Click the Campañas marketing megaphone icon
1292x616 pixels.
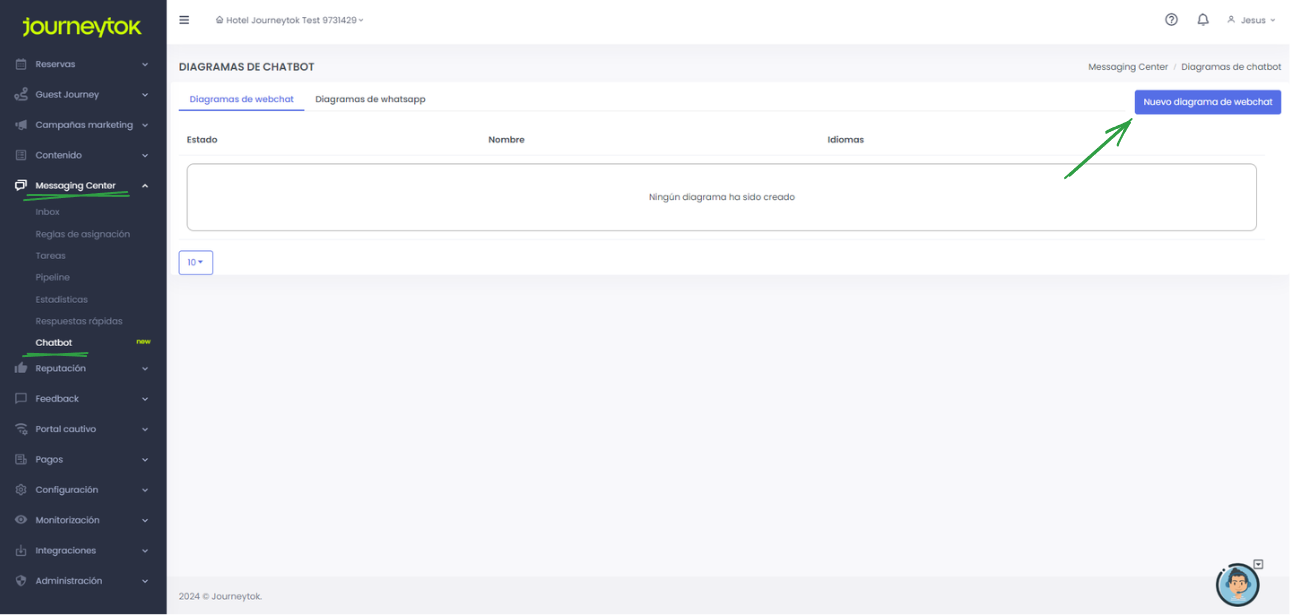coord(21,125)
